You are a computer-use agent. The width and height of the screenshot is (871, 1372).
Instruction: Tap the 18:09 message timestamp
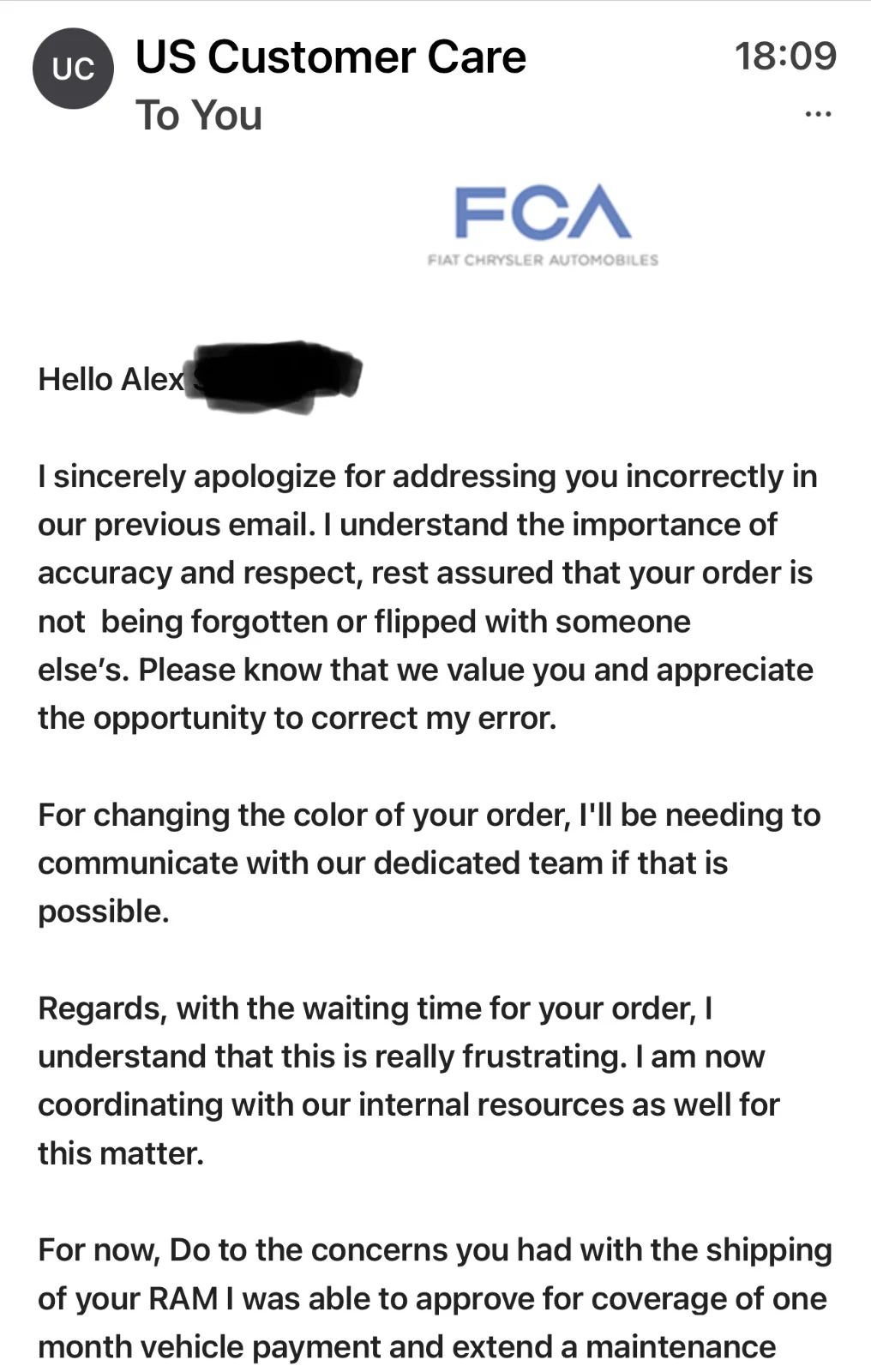coord(785,56)
